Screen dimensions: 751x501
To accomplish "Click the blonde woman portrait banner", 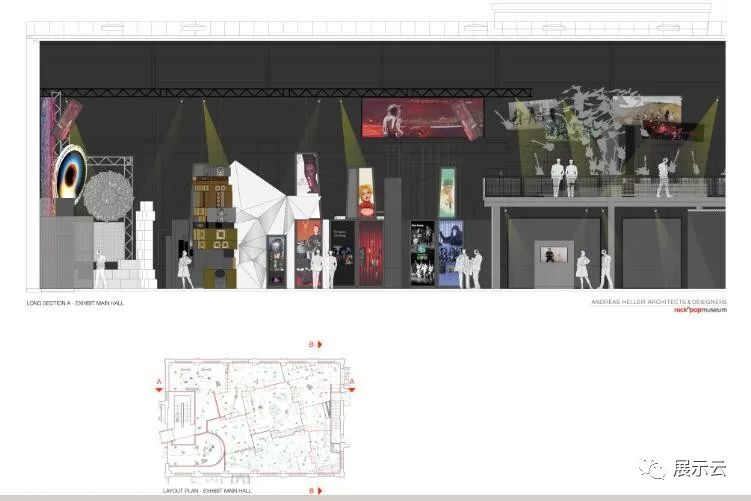I will (x=368, y=192).
